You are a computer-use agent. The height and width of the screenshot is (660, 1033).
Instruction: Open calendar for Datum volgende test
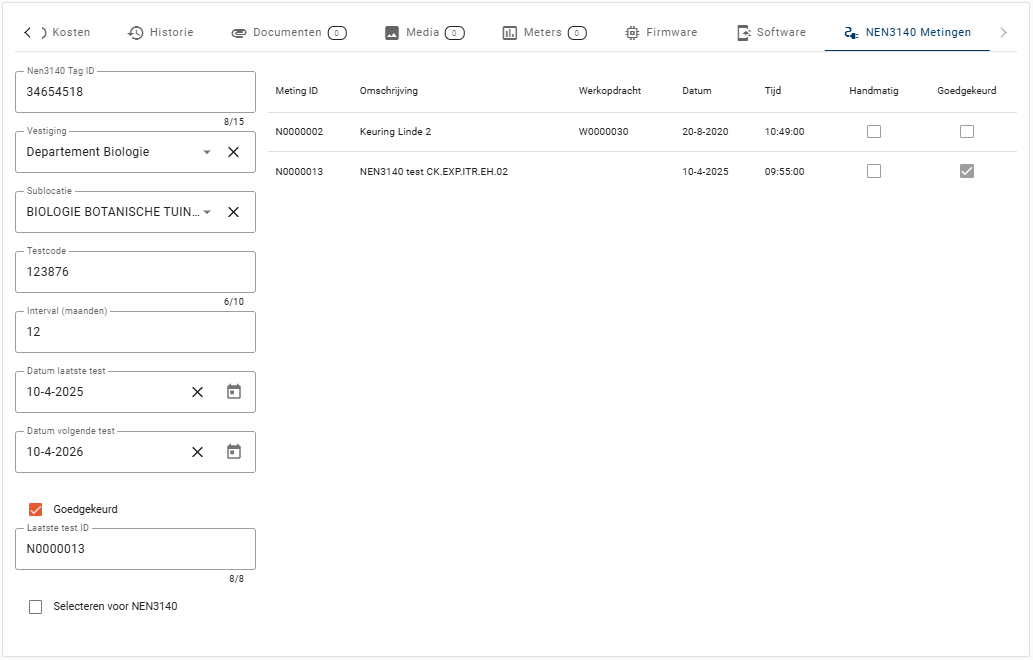point(234,452)
